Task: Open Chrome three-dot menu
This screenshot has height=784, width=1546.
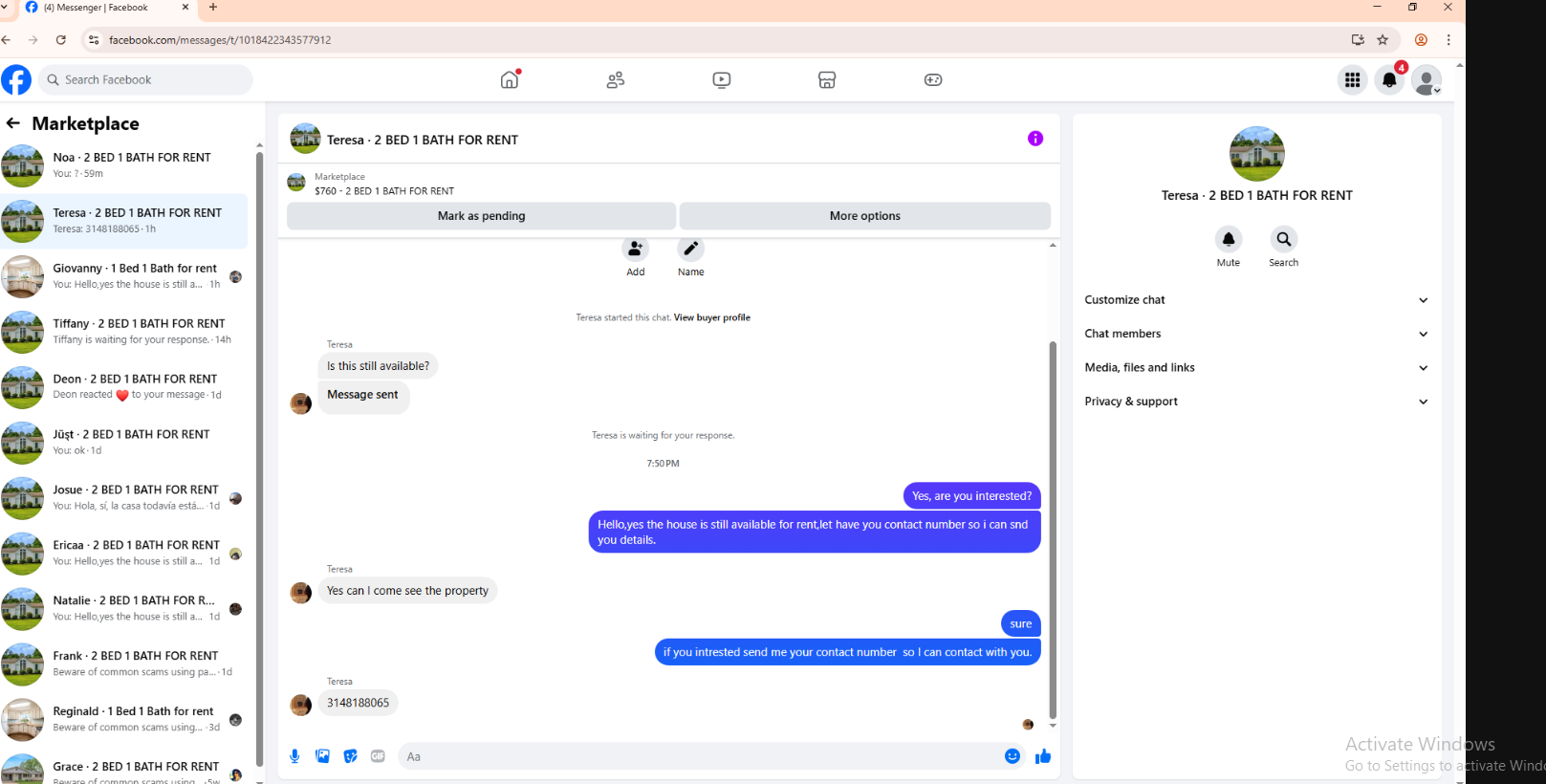Action: pos(1448,40)
